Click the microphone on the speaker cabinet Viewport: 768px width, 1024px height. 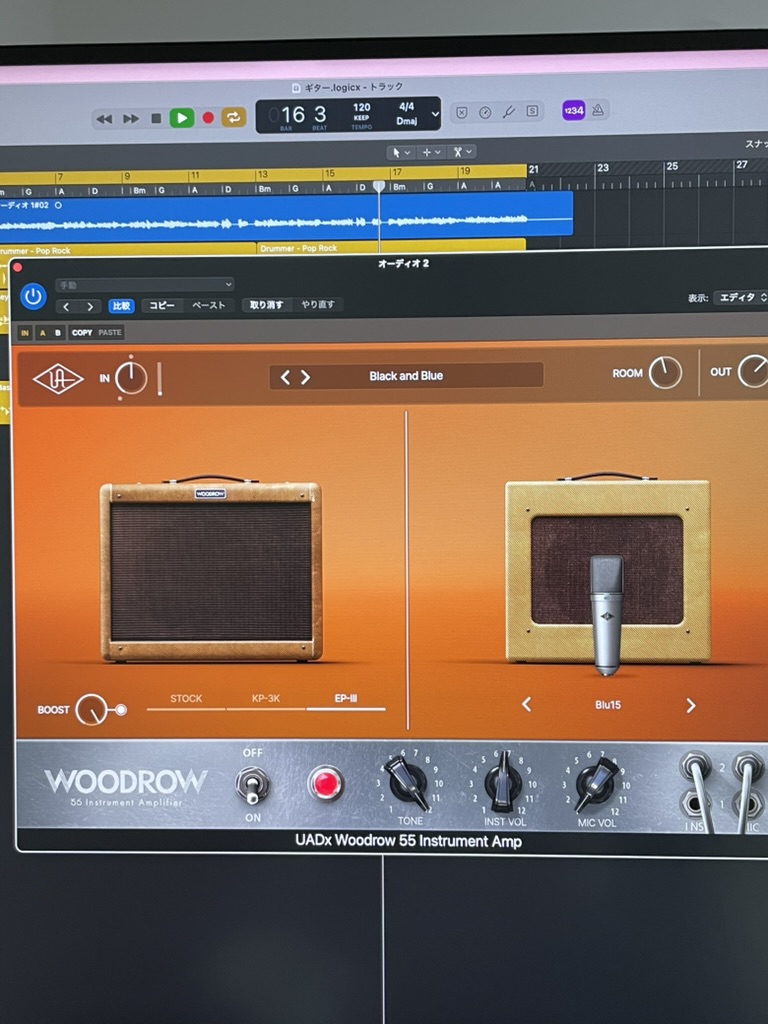(607, 614)
